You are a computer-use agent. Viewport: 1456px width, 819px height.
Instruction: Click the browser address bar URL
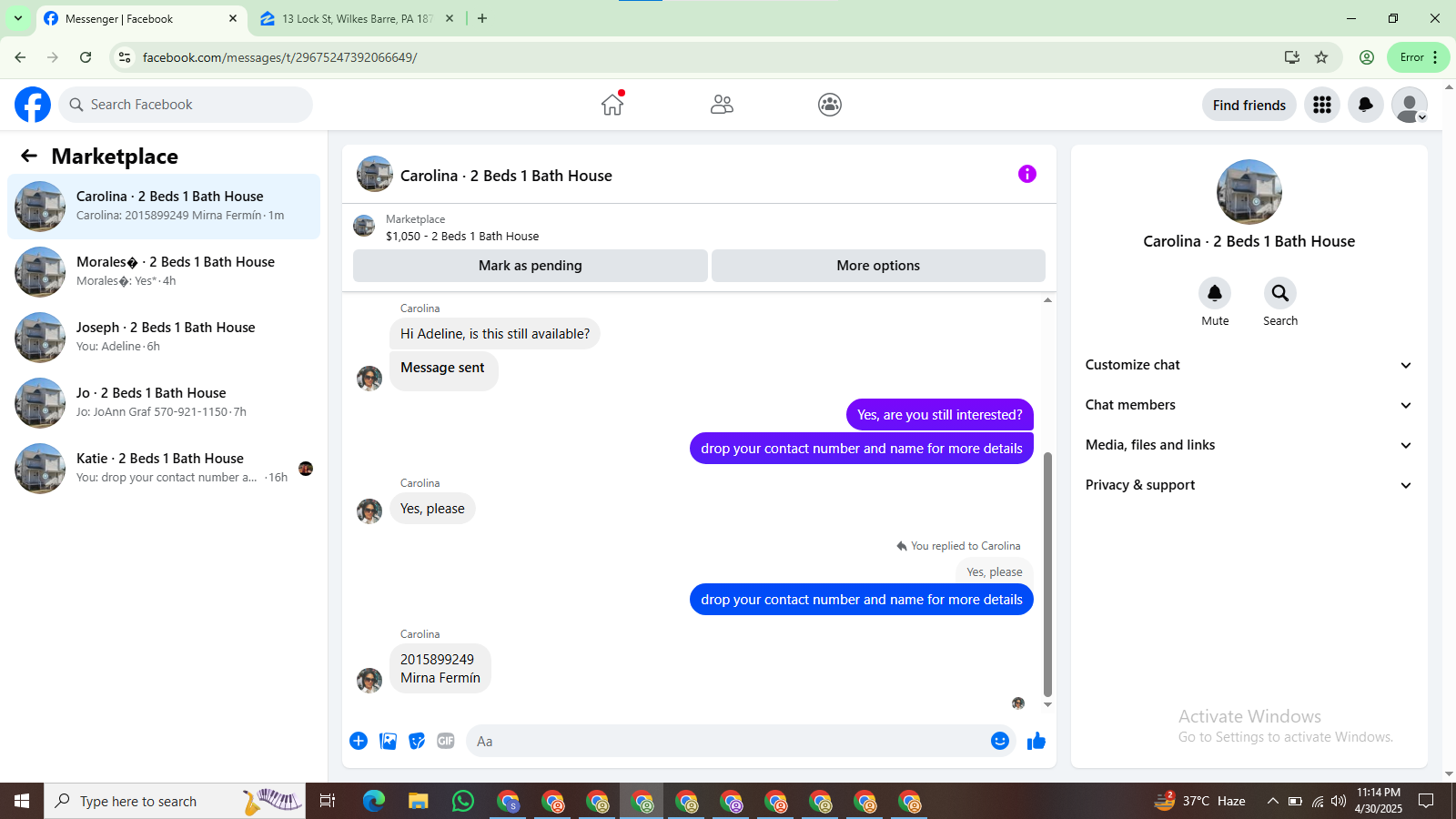279,57
